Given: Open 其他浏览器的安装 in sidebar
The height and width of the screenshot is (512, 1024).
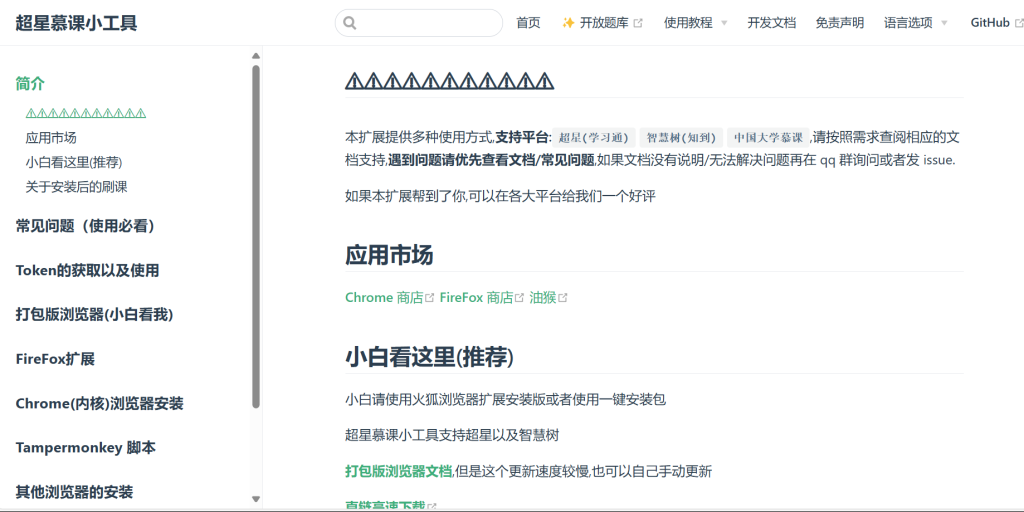Looking at the screenshot, I should pos(74,491).
